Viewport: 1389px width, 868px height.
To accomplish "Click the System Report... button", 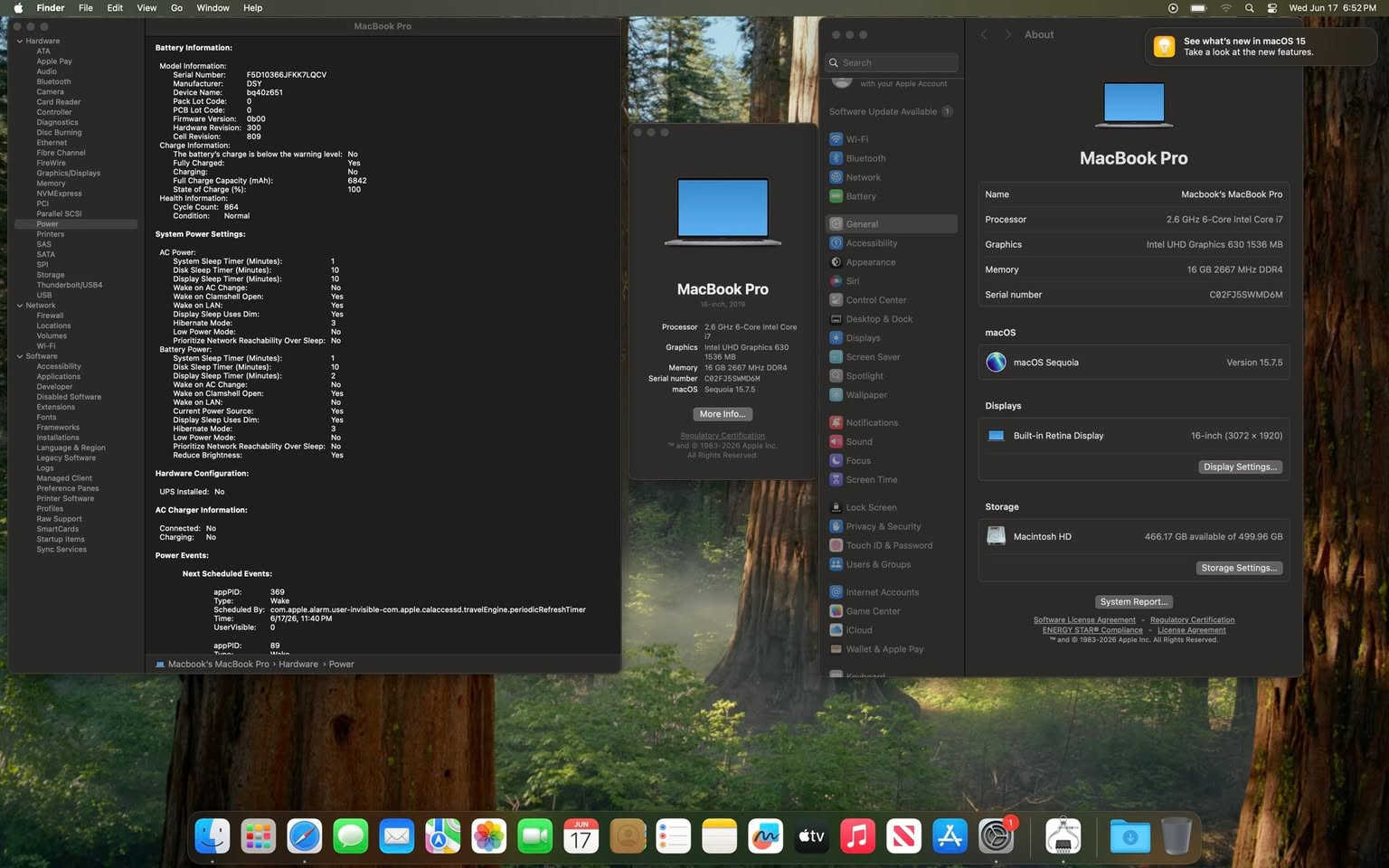I will point(1134,602).
